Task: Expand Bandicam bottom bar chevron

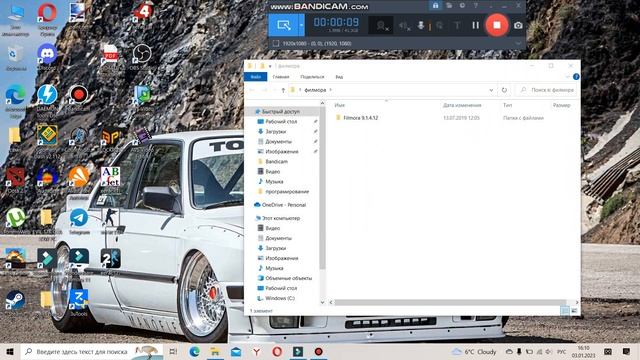Action: point(518,43)
